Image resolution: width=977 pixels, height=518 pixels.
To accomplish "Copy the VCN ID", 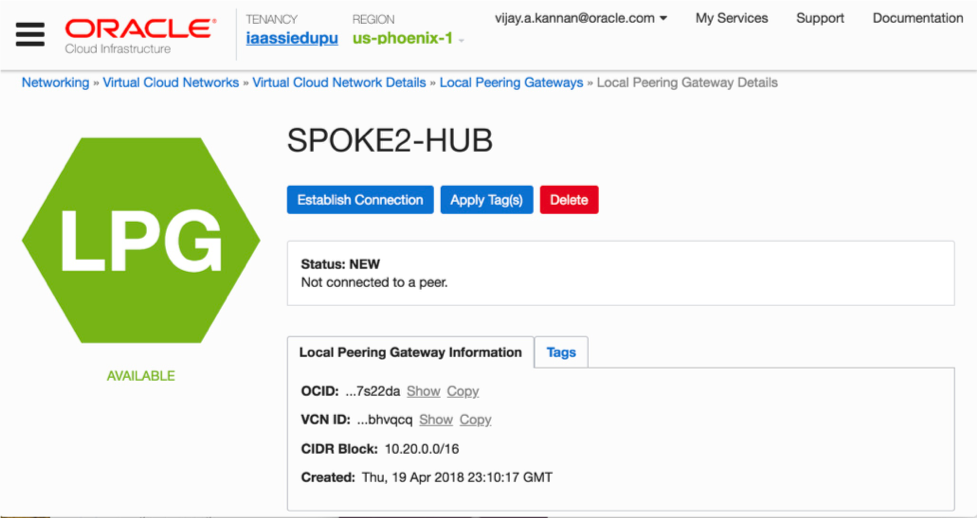I will (475, 419).
